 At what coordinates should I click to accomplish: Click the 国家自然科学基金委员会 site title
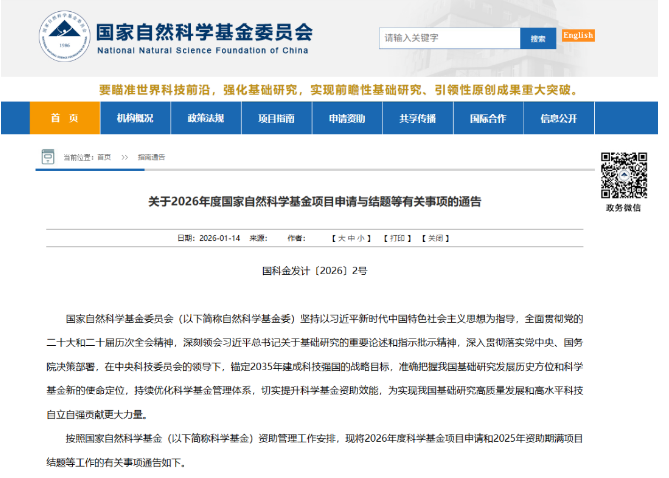pos(204,32)
